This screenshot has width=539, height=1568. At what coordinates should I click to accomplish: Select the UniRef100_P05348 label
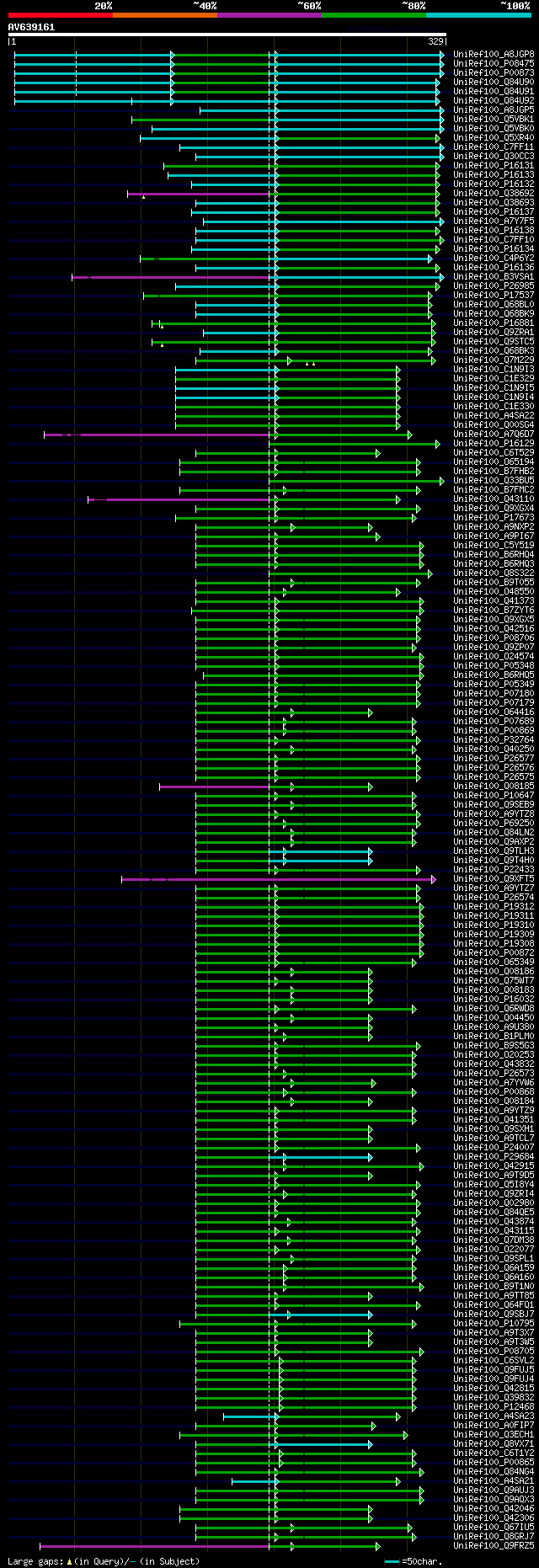pyautogui.click(x=494, y=665)
